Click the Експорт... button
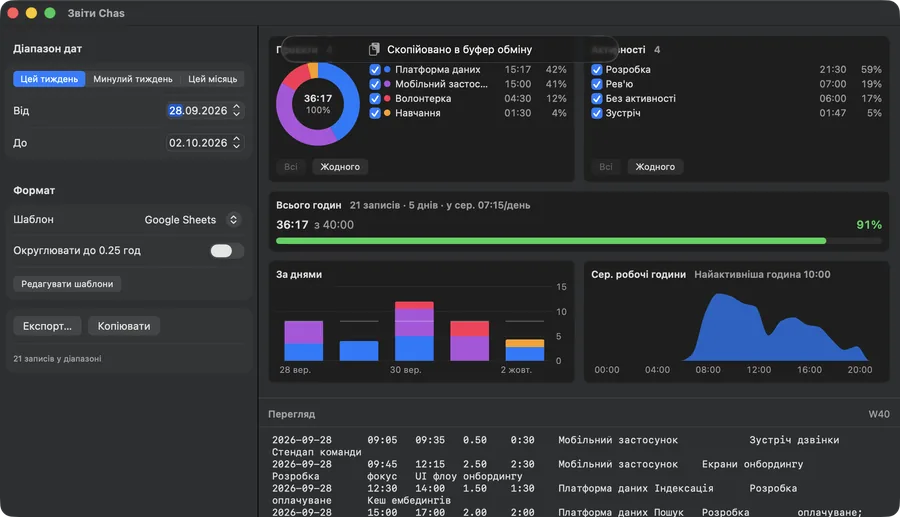Viewport: 900px width, 517px height. click(x=47, y=326)
